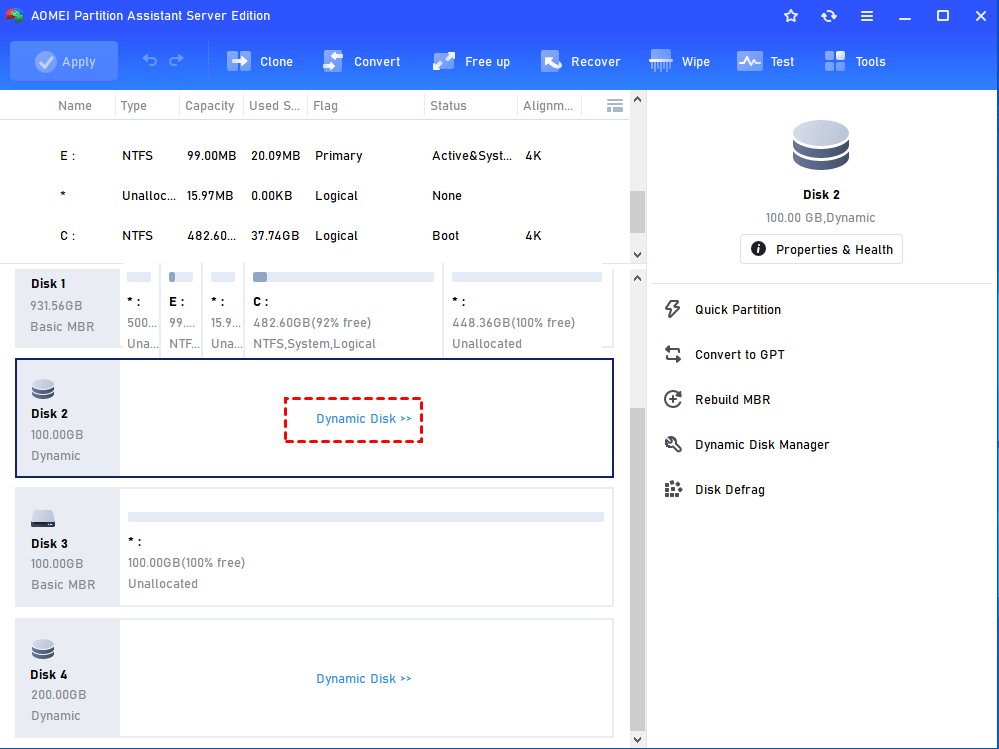
Task: Select the 15.97MB unallocated row
Action: [314, 196]
